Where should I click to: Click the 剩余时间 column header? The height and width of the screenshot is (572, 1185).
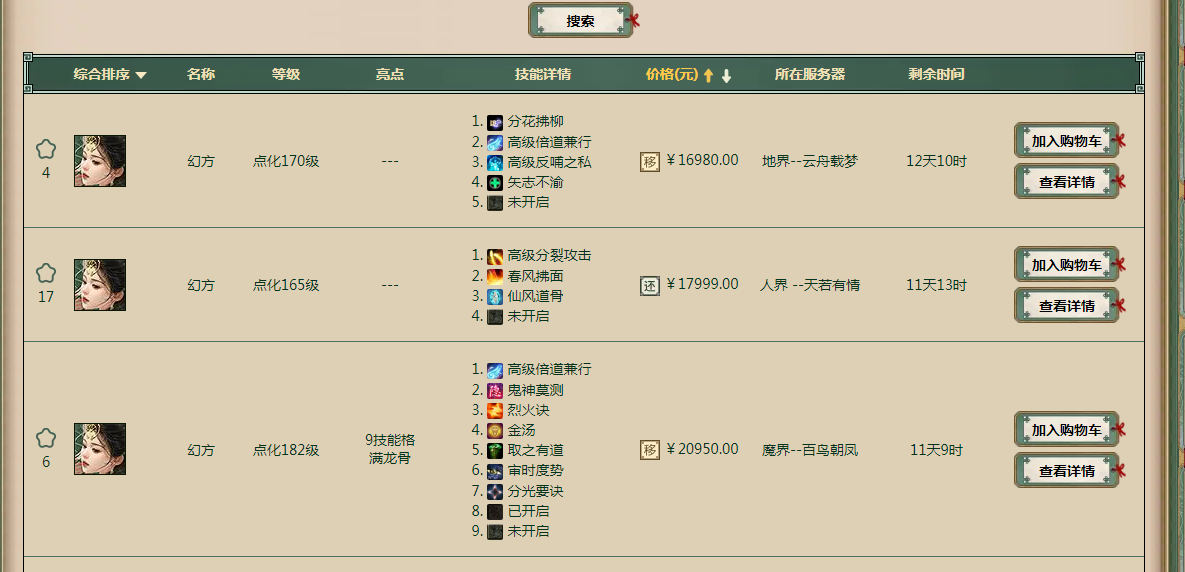[936, 75]
